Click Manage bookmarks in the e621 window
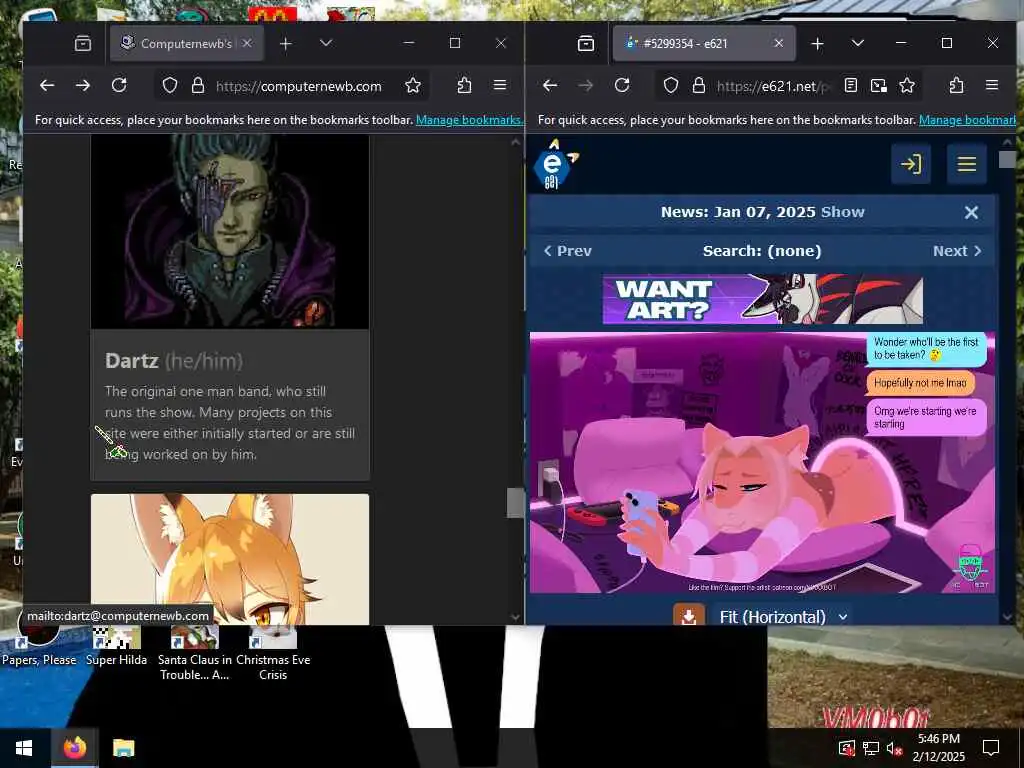Viewport: 1024px width, 768px height. click(967, 120)
